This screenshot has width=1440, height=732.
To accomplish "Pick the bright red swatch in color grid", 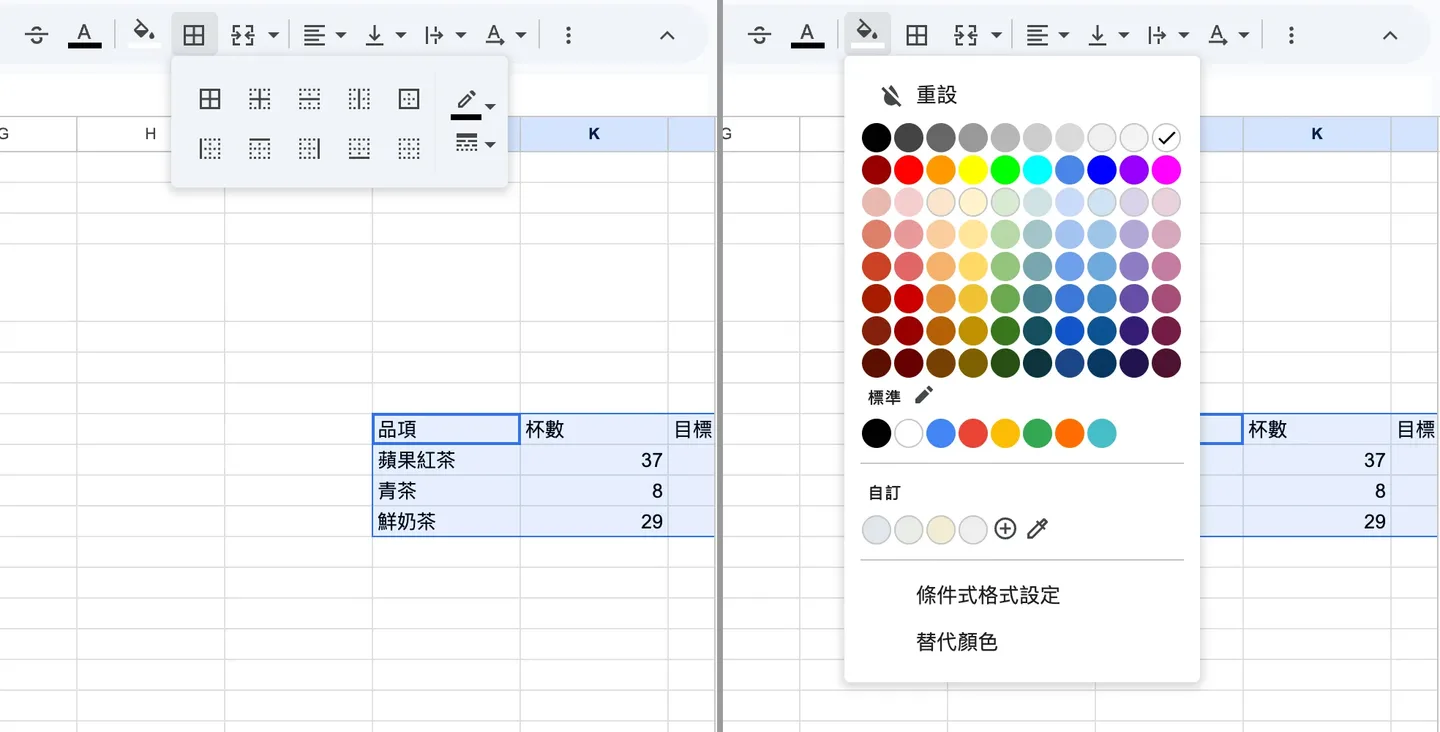I will point(909,170).
